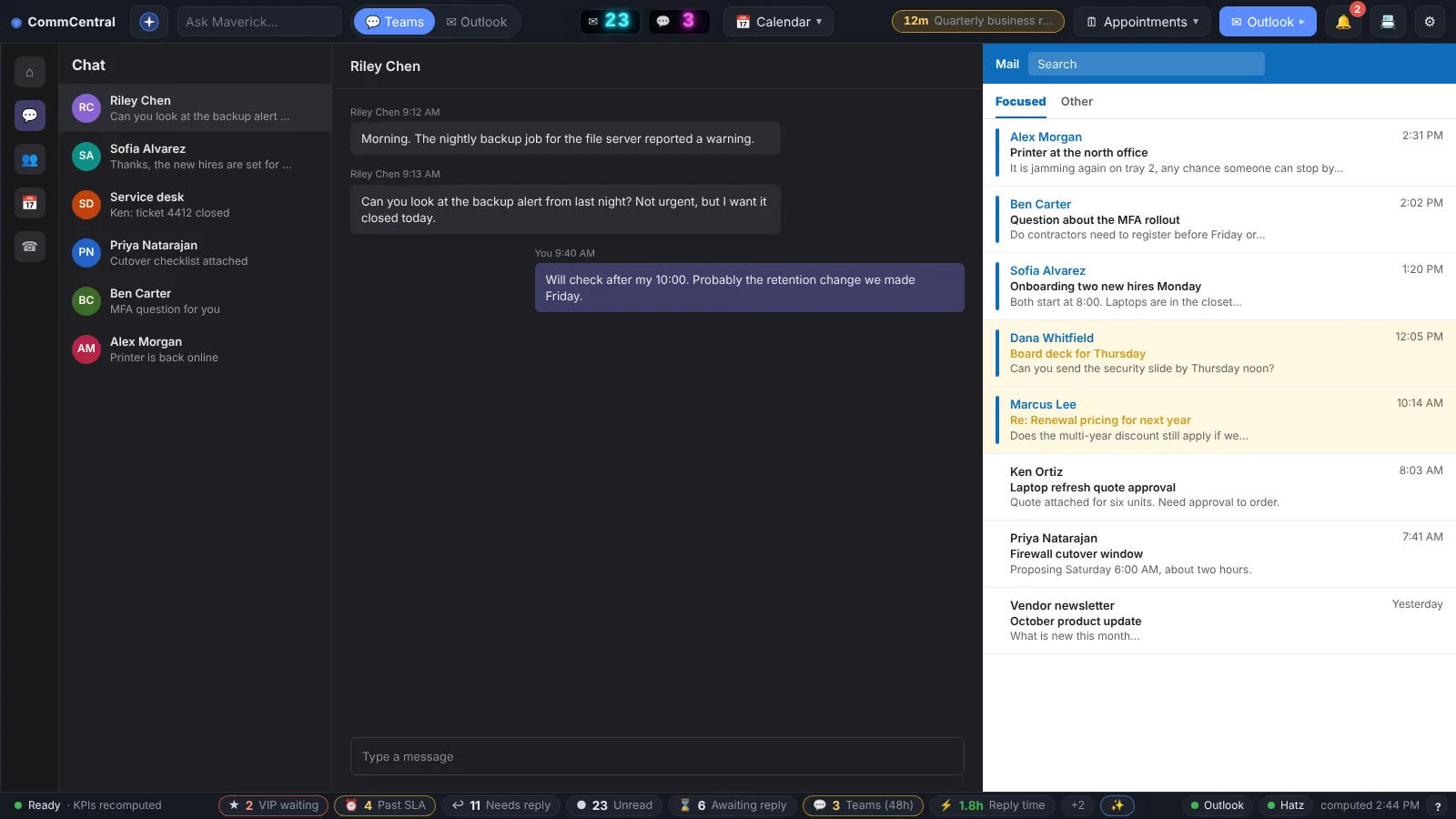Select Riley Chen avatar in chat list

(86, 107)
